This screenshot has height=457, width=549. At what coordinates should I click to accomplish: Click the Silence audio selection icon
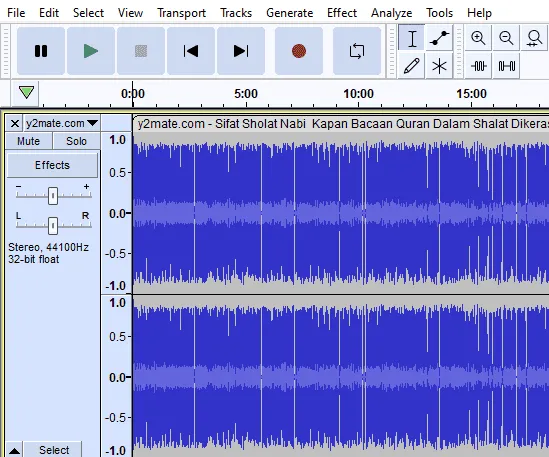coord(506,66)
